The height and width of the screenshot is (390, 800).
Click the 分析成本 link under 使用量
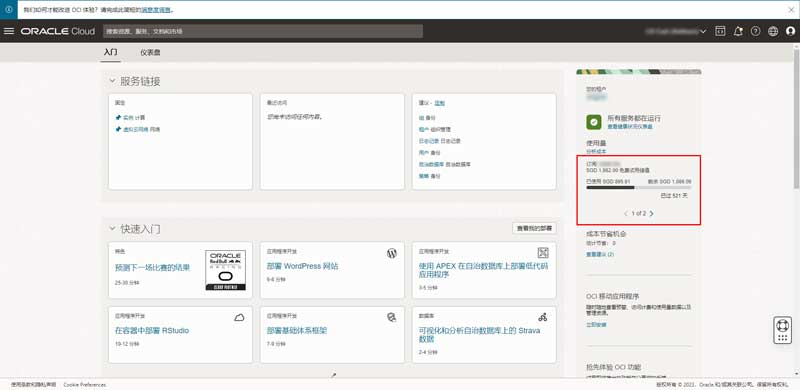point(596,152)
